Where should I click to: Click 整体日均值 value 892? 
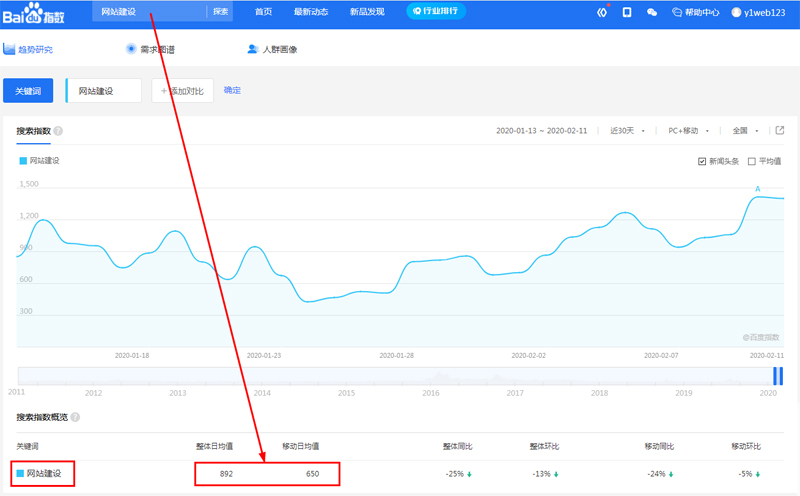[226, 474]
